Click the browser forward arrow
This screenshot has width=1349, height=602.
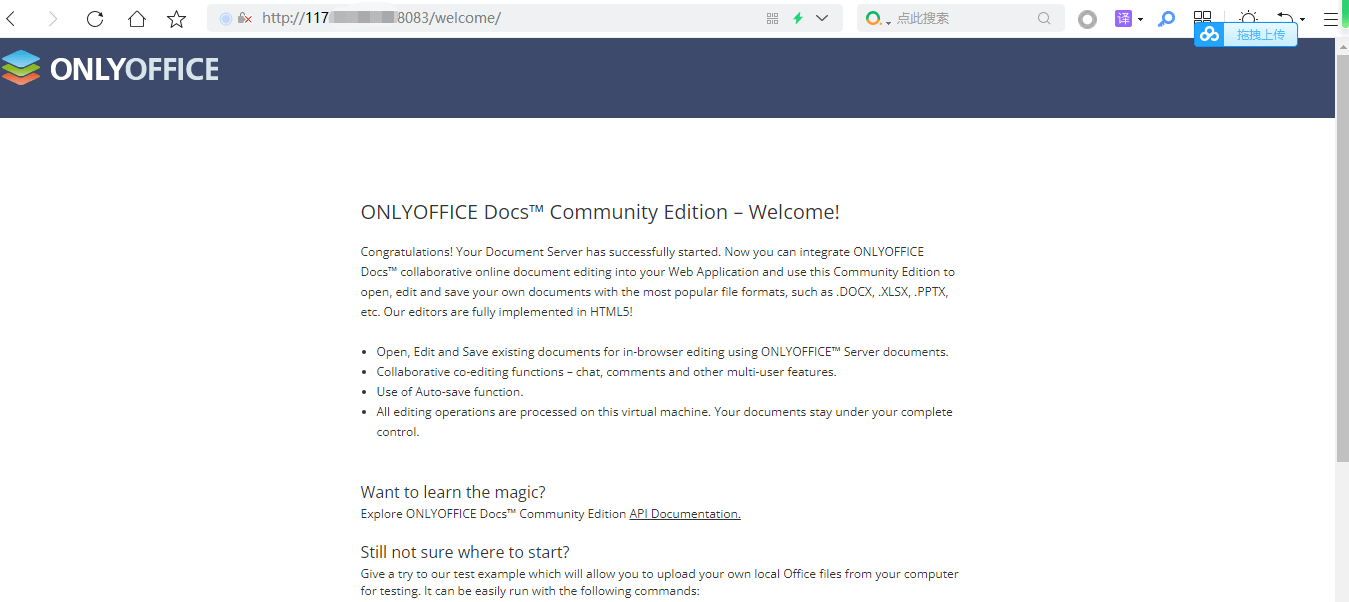coord(53,18)
